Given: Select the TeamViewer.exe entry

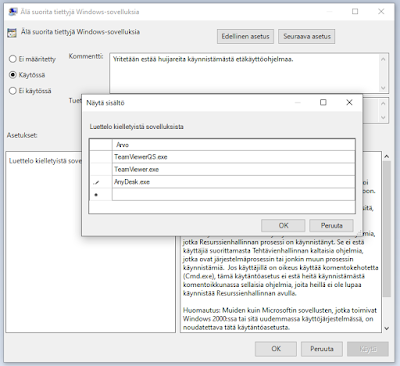Looking at the screenshot, I should click(234, 169).
